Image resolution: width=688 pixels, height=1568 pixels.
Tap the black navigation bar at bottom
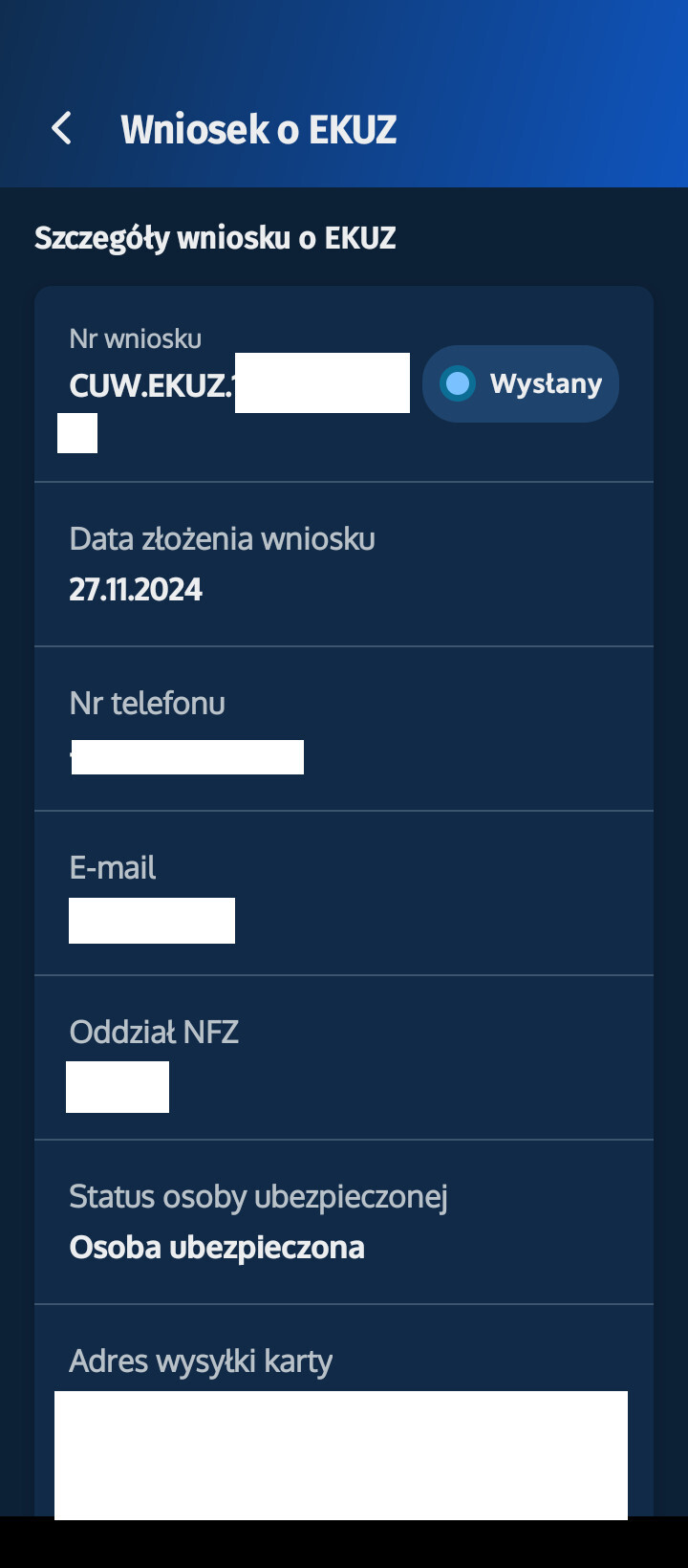point(344,1543)
